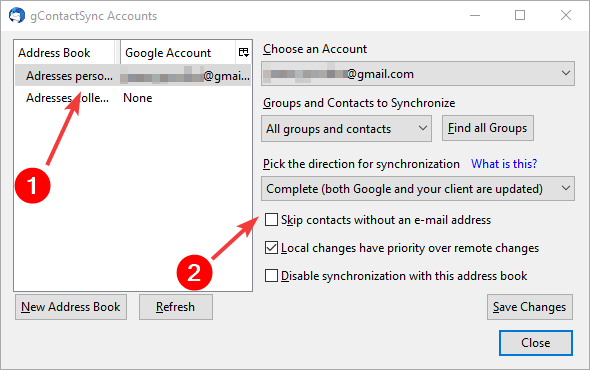Click the gContactSync Thunderbird app icon
This screenshot has height=370, width=590.
click(17, 15)
